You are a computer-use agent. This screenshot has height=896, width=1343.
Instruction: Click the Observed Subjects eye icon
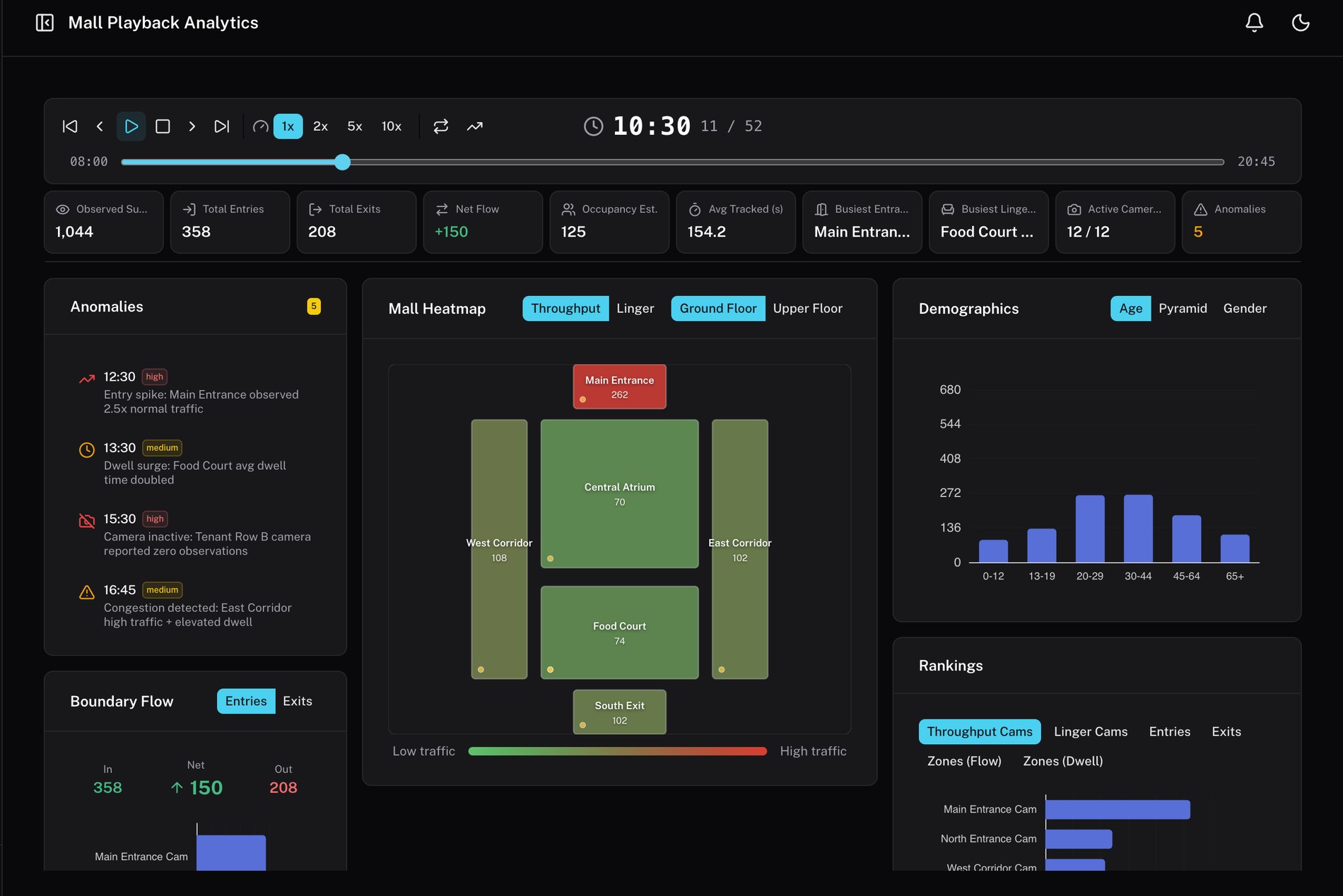(x=62, y=209)
